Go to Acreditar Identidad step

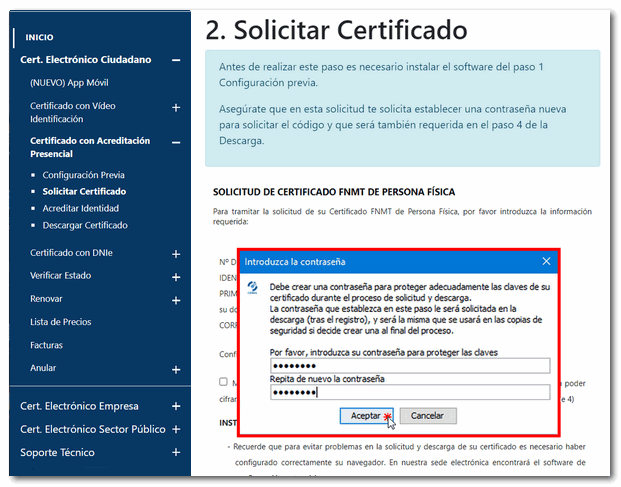80,208
